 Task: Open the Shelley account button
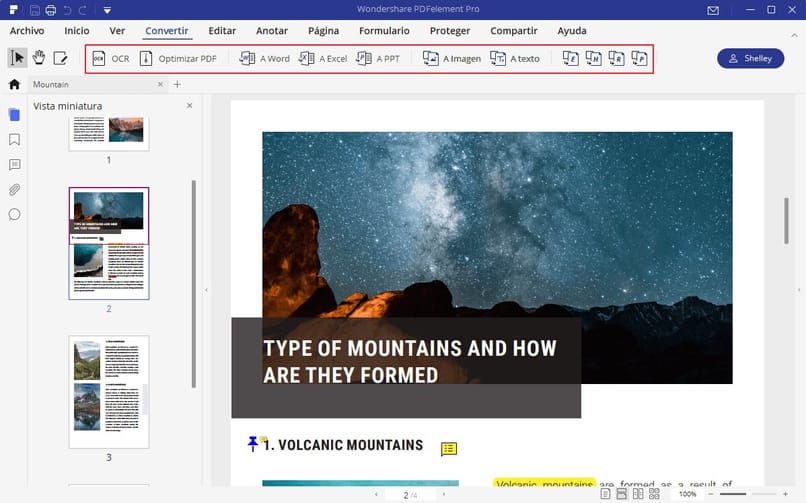tap(750, 59)
